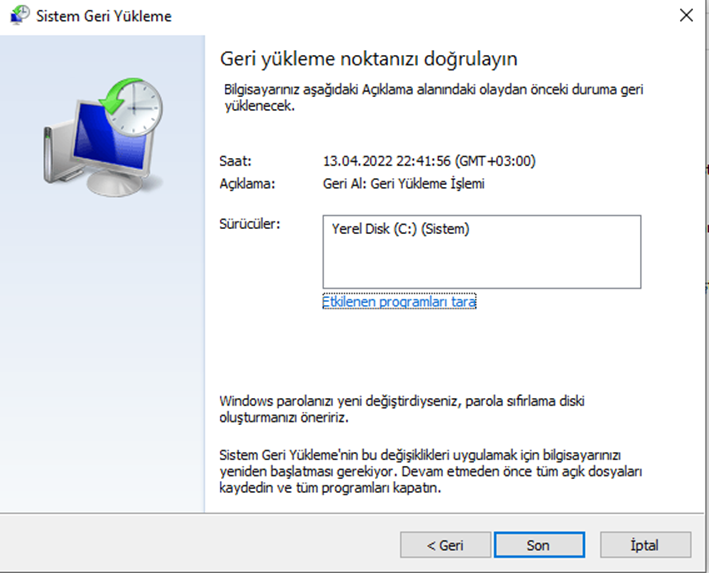Click the heading Geri yükleme noktanızı doğrulayın
This screenshot has width=709, height=573.
(x=369, y=59)
